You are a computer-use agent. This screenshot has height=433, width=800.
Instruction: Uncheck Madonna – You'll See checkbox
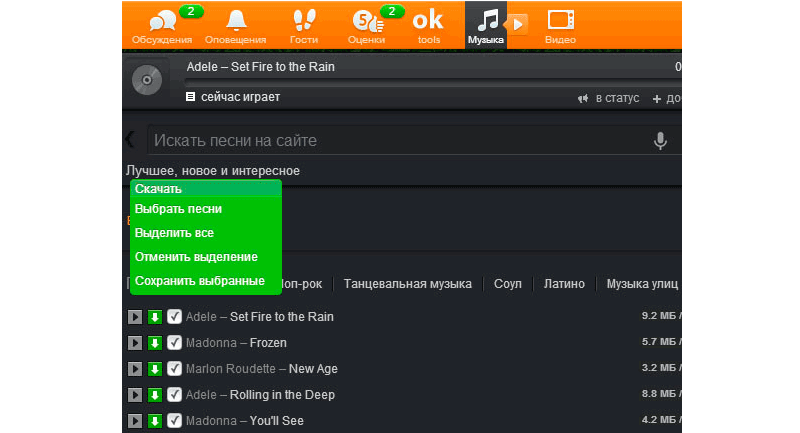click(x=174, y=421)
